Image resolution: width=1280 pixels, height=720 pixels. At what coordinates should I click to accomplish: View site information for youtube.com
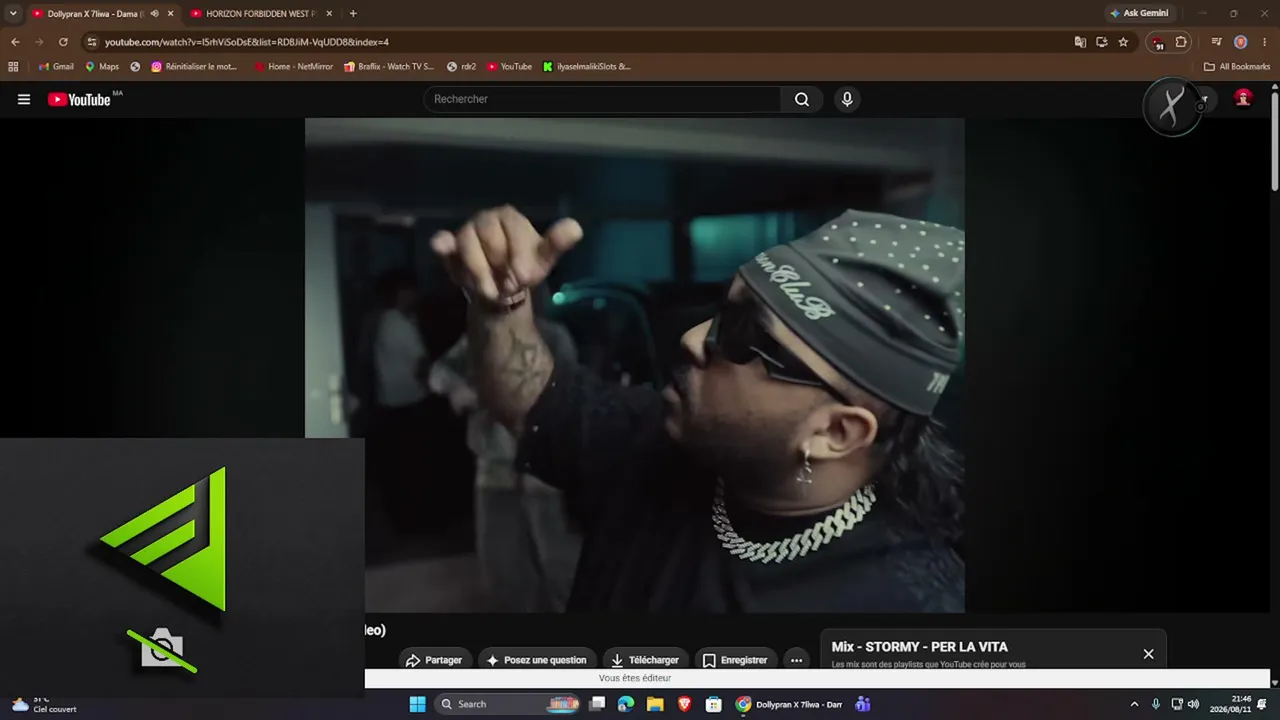(x=92, y=42)
